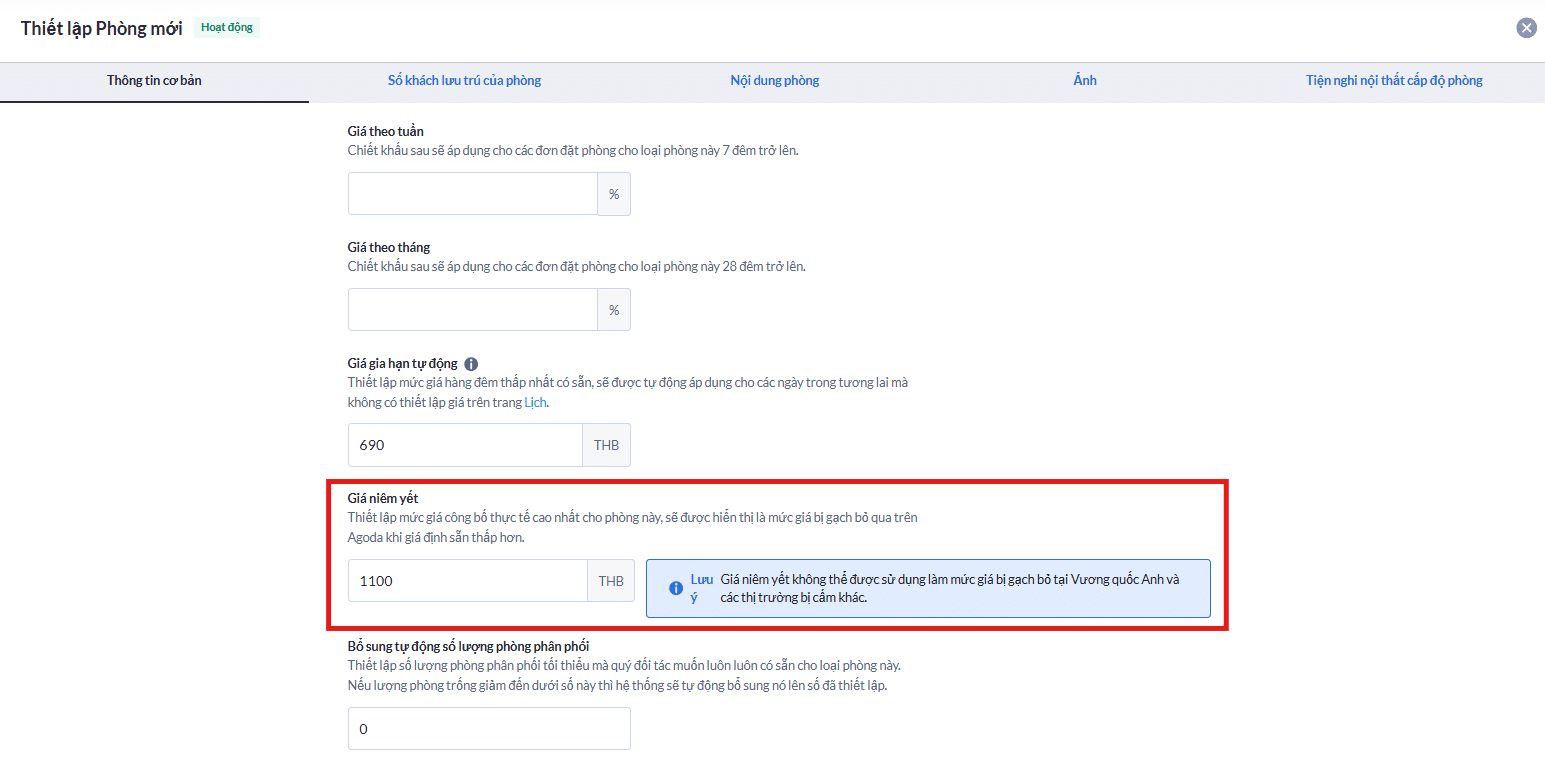The image size is (1545, 770).
Task: Click info icon beside Giá gia hạn tự động
Action: point(472,364)
